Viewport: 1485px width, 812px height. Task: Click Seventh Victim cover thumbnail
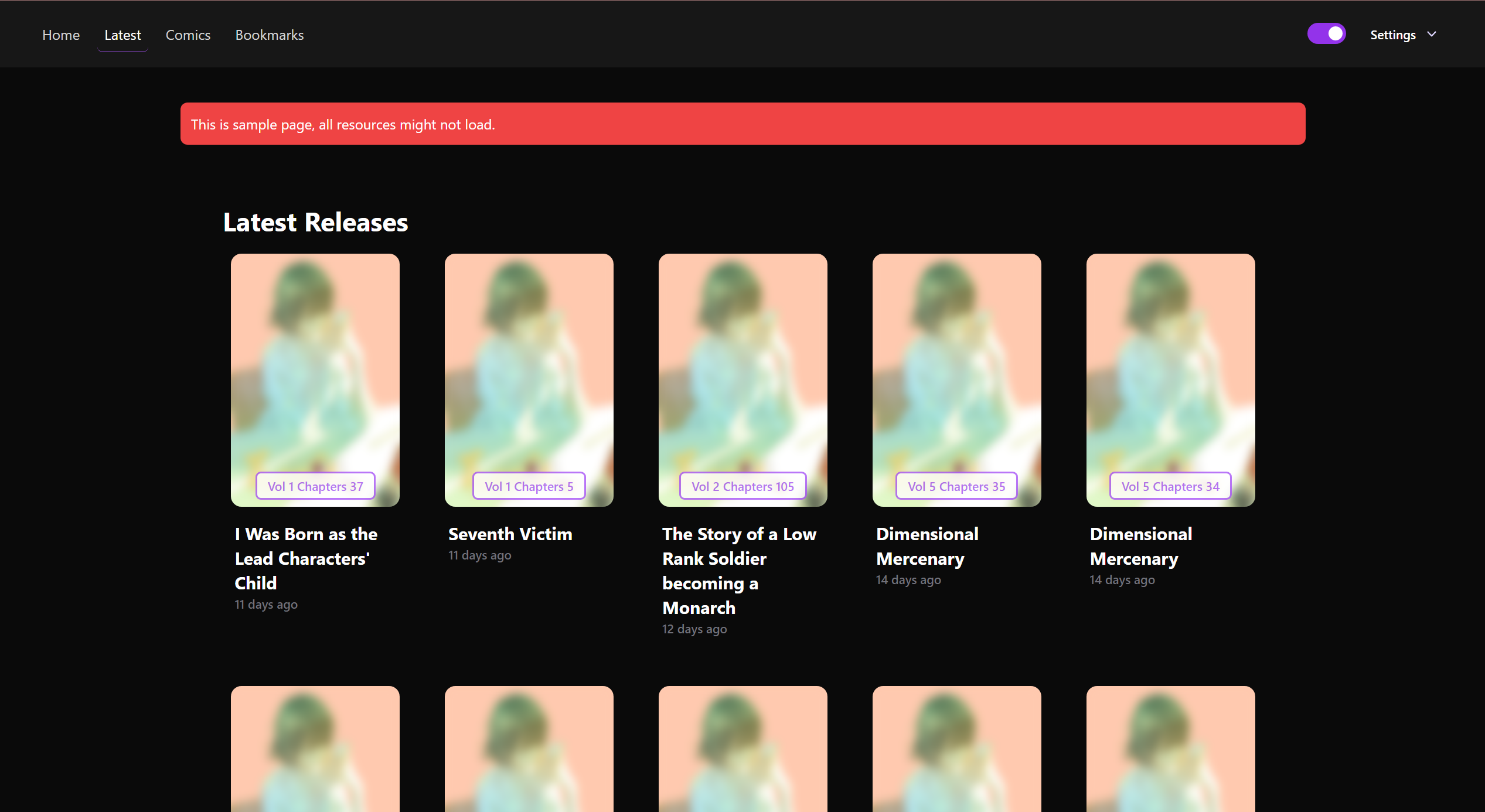point(529,363)
